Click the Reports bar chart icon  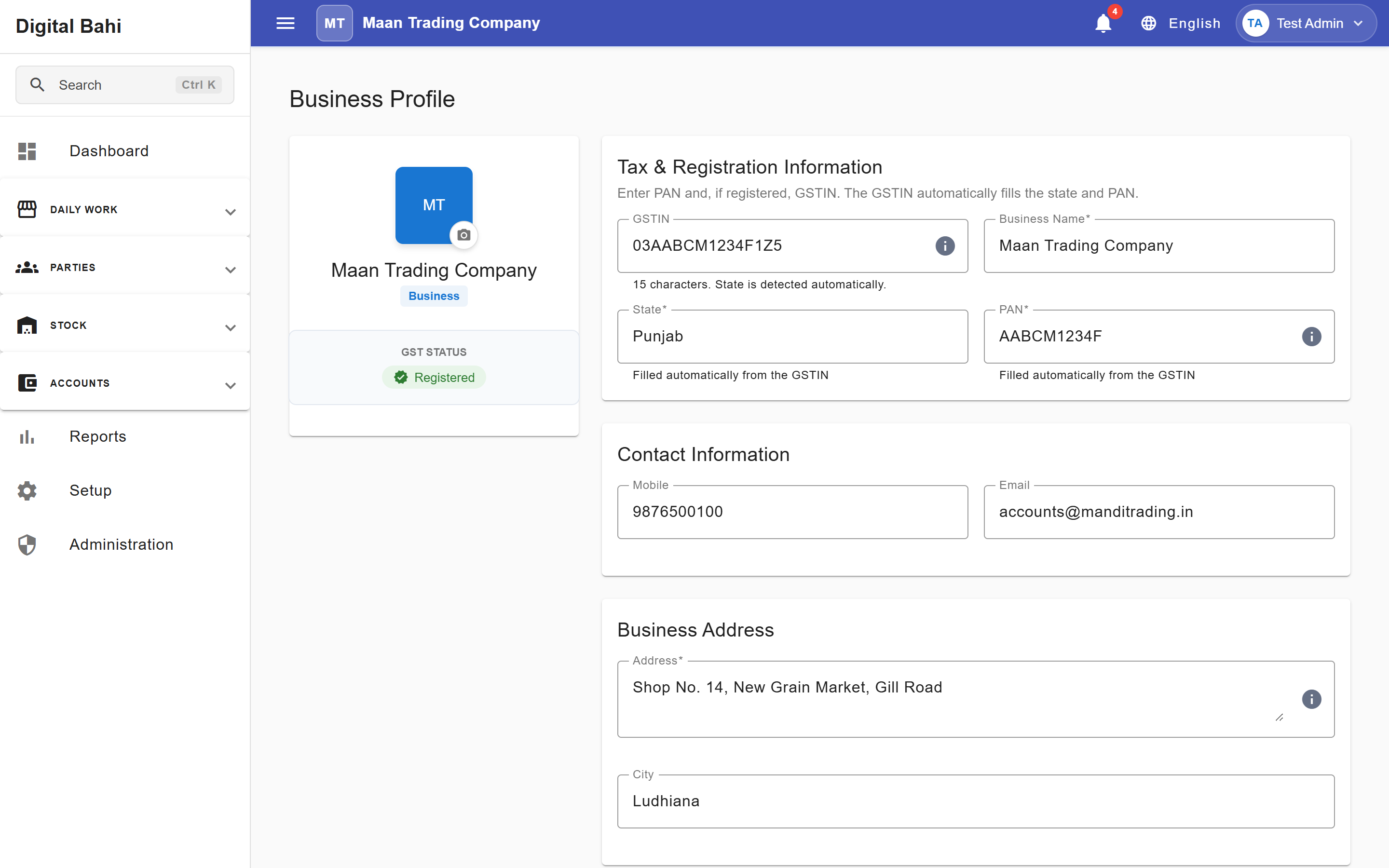pyautogui.click(x=27, y=437)
